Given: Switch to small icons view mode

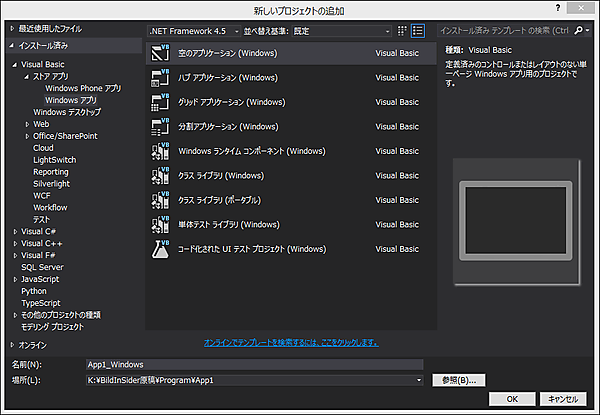Looking at the screenshot, I should click(x=402, y=31).
